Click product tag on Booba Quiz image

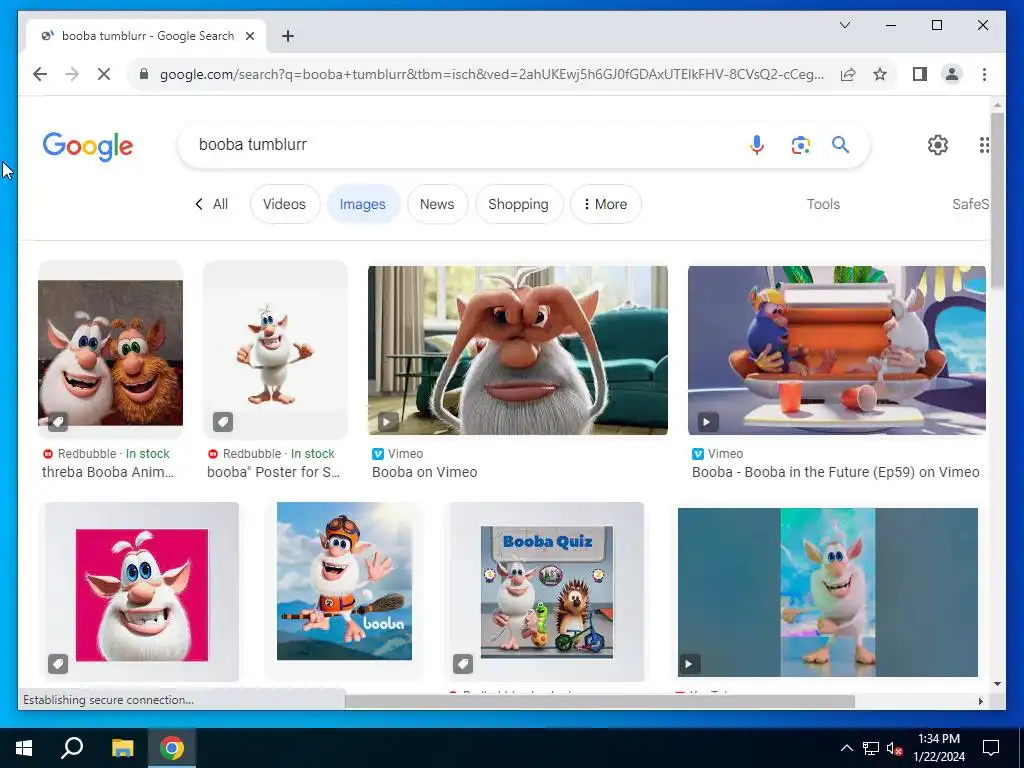coord(462,664)
